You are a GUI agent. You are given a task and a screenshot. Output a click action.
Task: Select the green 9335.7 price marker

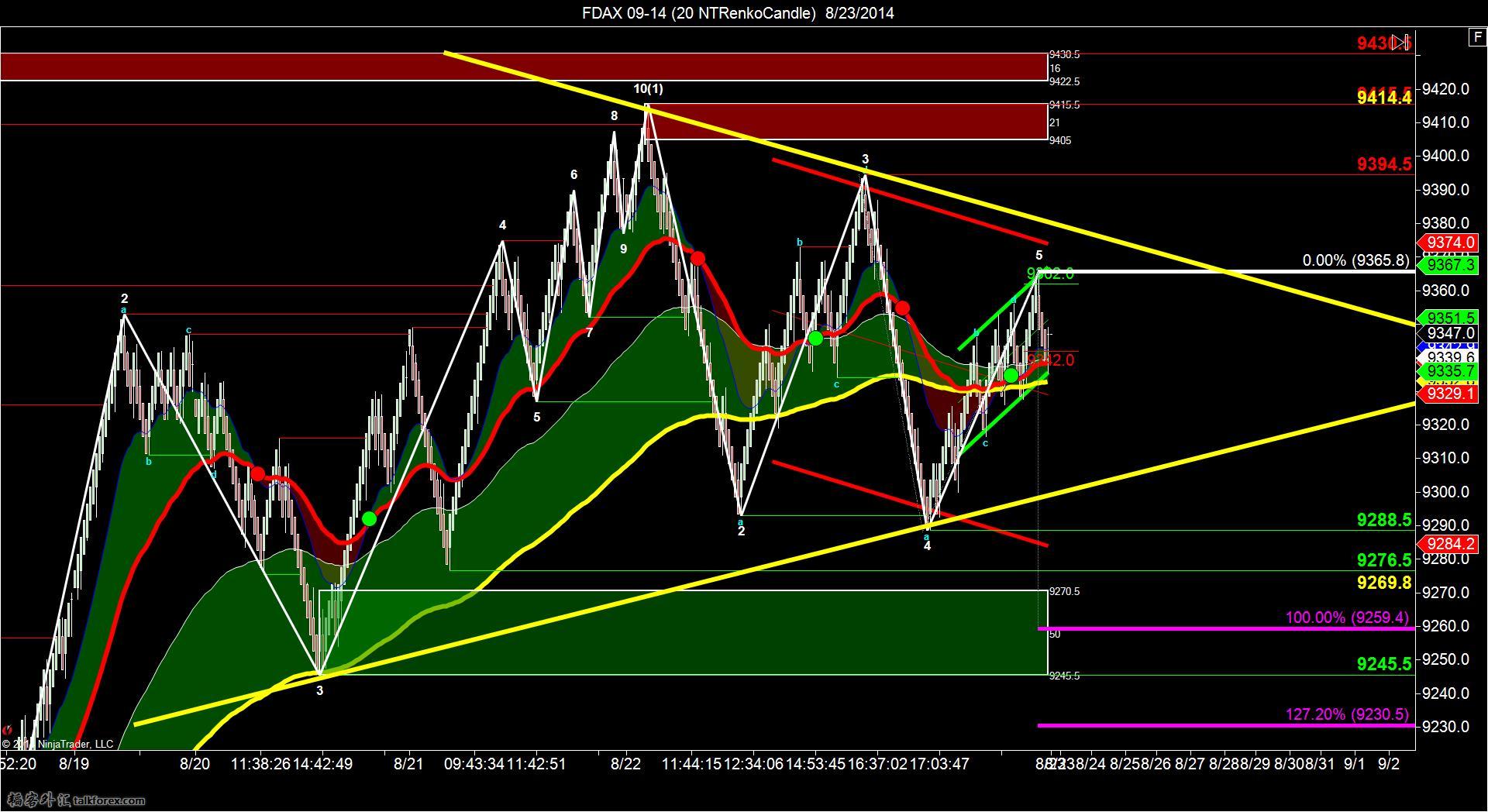1447,372
